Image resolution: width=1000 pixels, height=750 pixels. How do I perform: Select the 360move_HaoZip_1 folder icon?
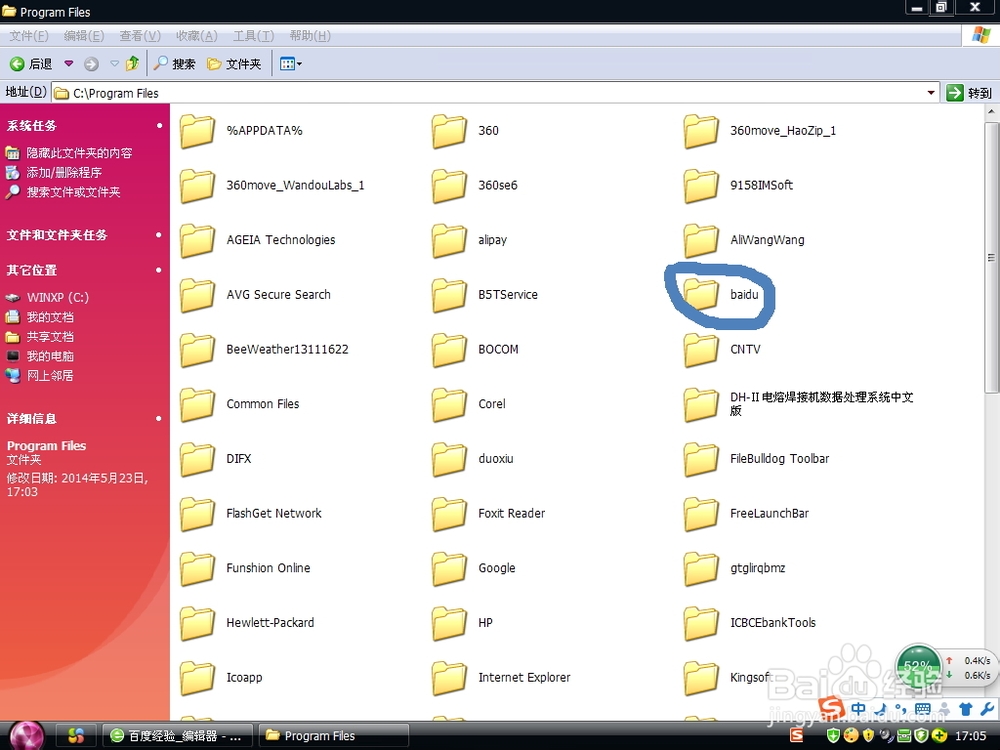(x=701, y=131)
